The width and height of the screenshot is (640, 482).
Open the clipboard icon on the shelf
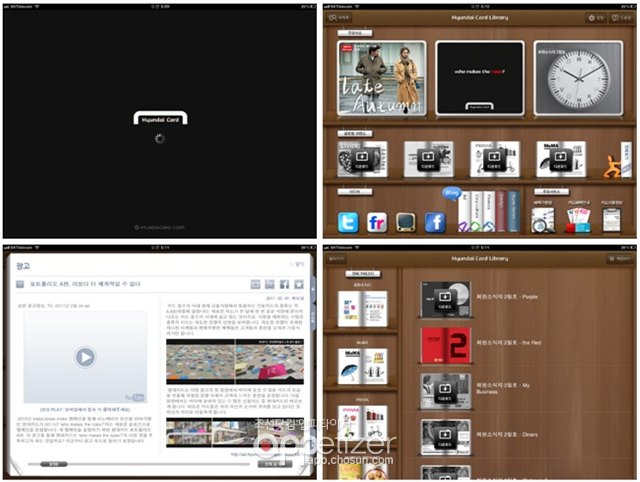click(612, 220)
